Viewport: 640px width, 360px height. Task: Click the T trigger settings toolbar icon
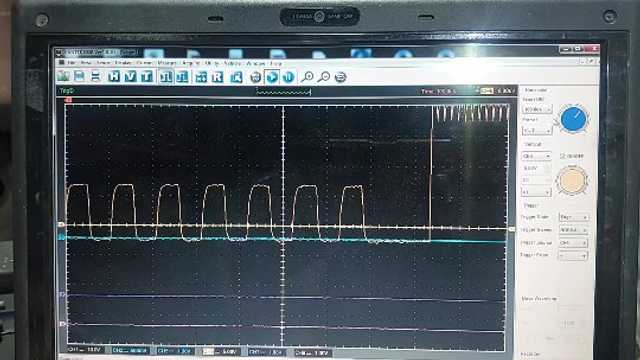146,76
